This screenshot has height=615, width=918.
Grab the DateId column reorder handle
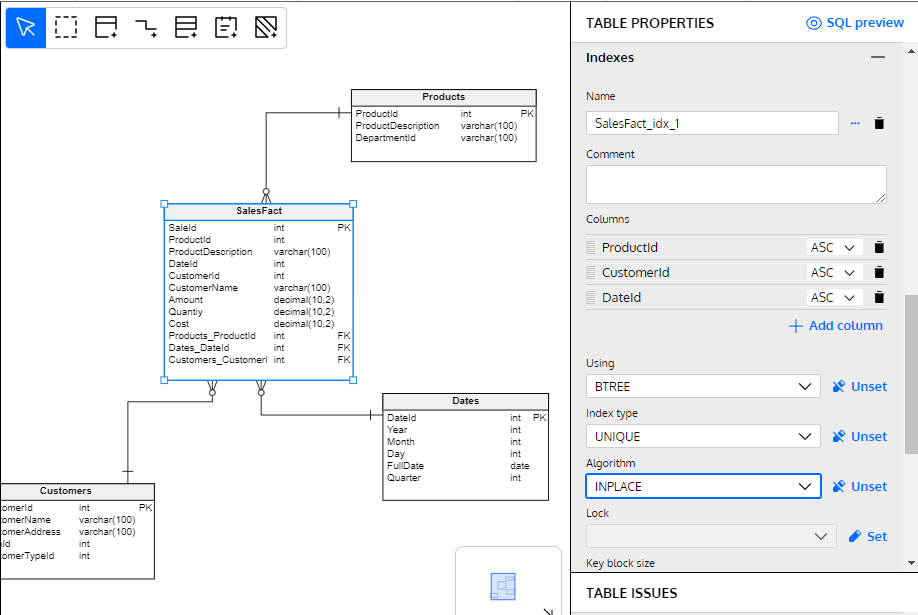click(x=591, y=298)
